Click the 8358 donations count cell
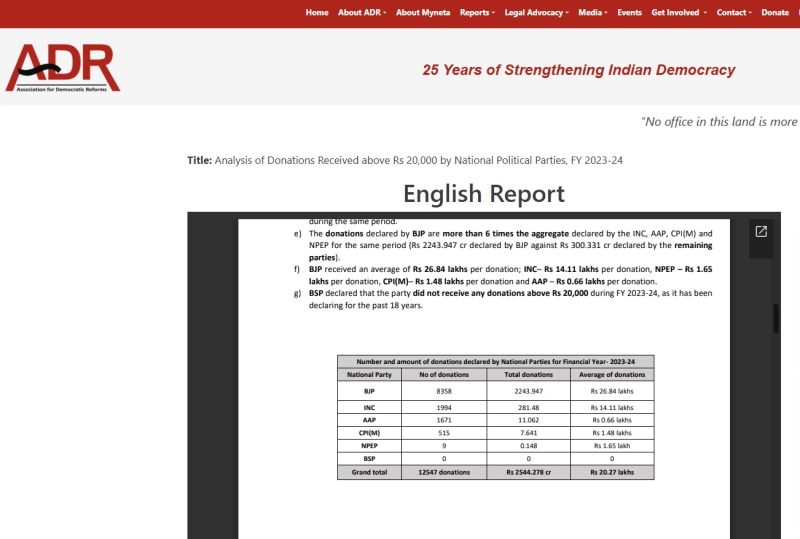 [444, 391]
